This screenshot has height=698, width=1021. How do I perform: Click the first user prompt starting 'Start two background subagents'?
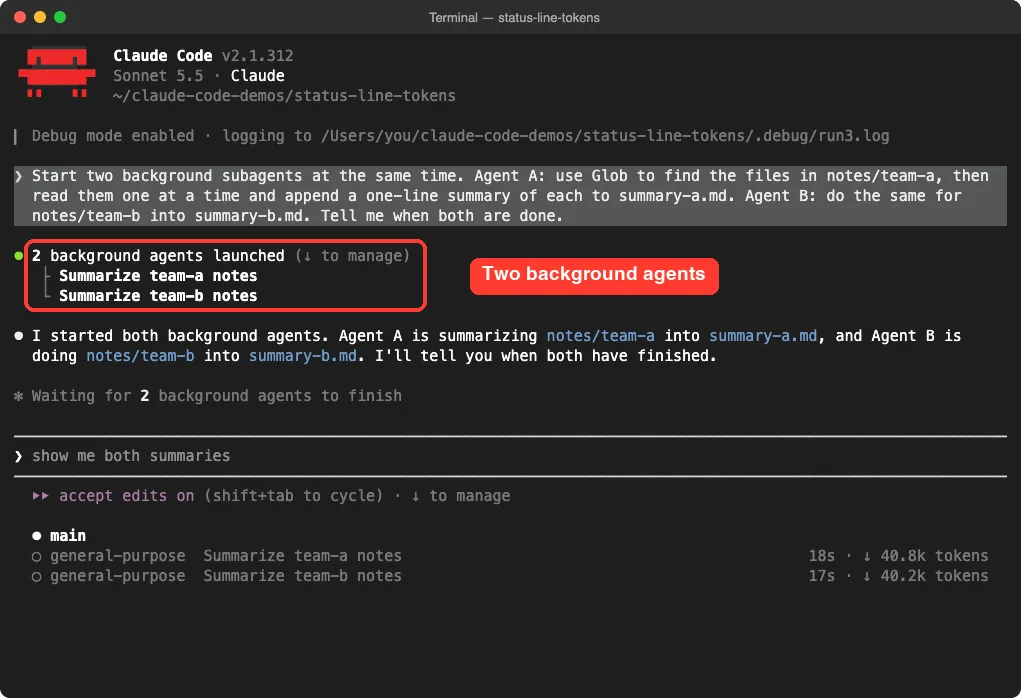[x=510, y=196]
